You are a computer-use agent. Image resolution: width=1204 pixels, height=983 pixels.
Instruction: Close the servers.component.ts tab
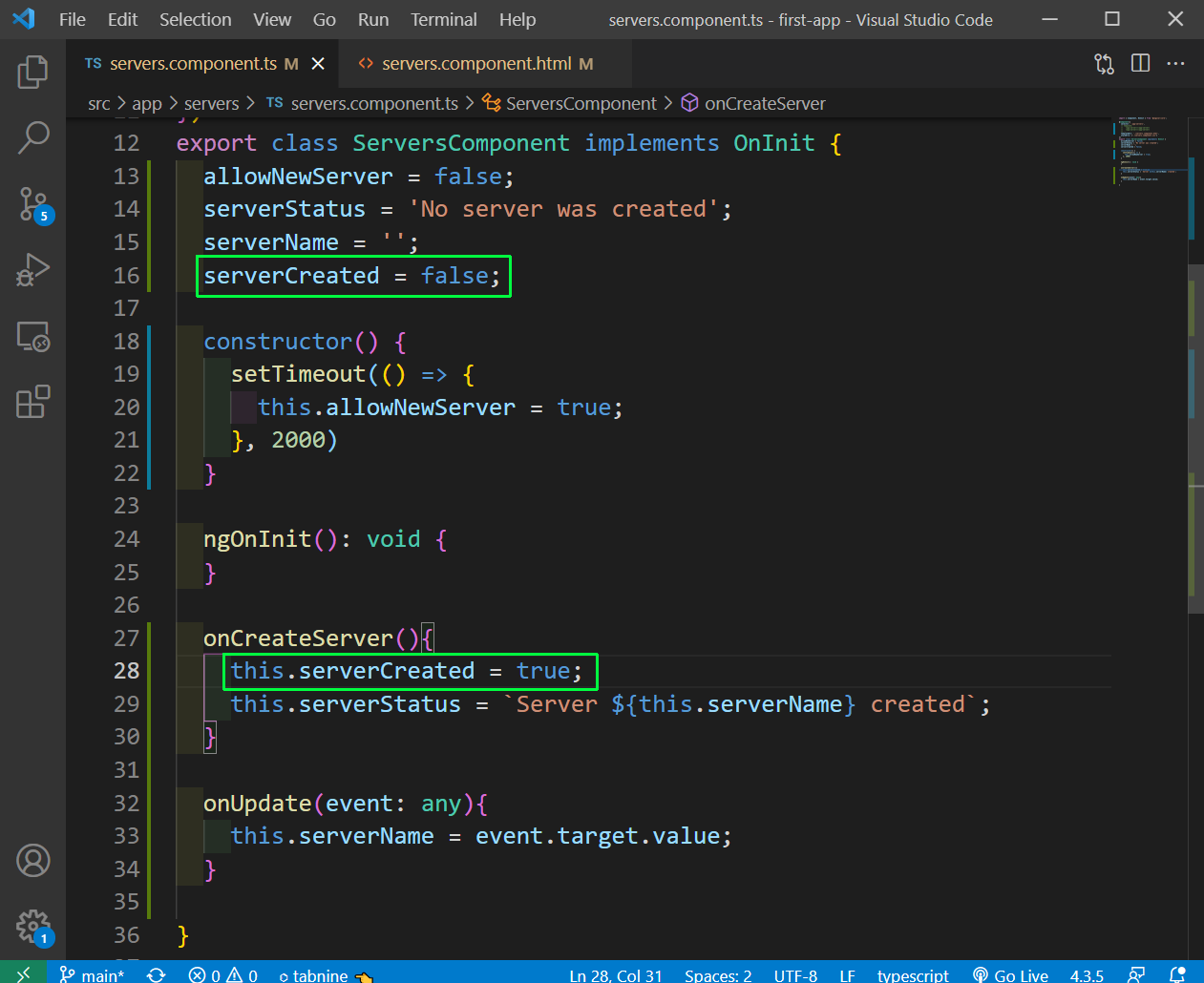[318, 63]
